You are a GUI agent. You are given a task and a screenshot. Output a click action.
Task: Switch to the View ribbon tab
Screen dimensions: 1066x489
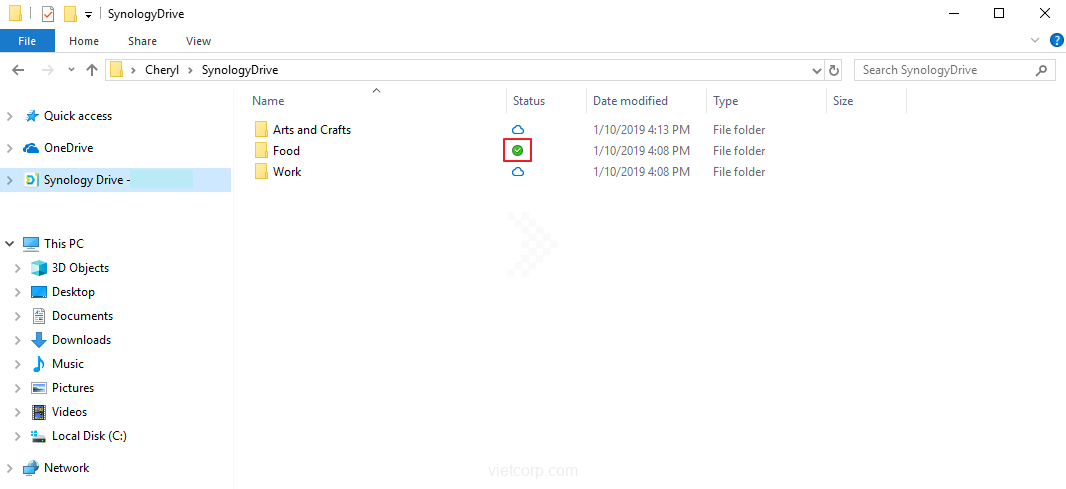tap(198, 41)
